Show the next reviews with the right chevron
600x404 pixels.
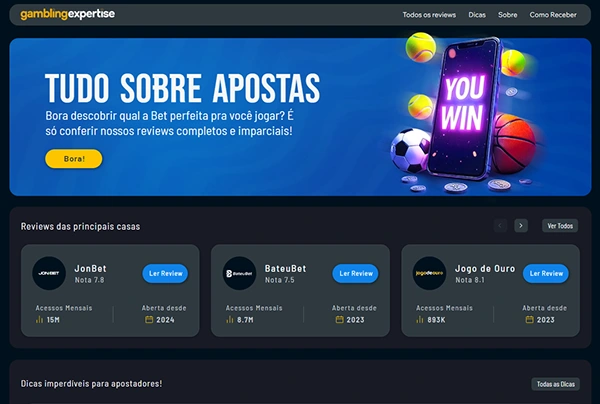point(521,226)
